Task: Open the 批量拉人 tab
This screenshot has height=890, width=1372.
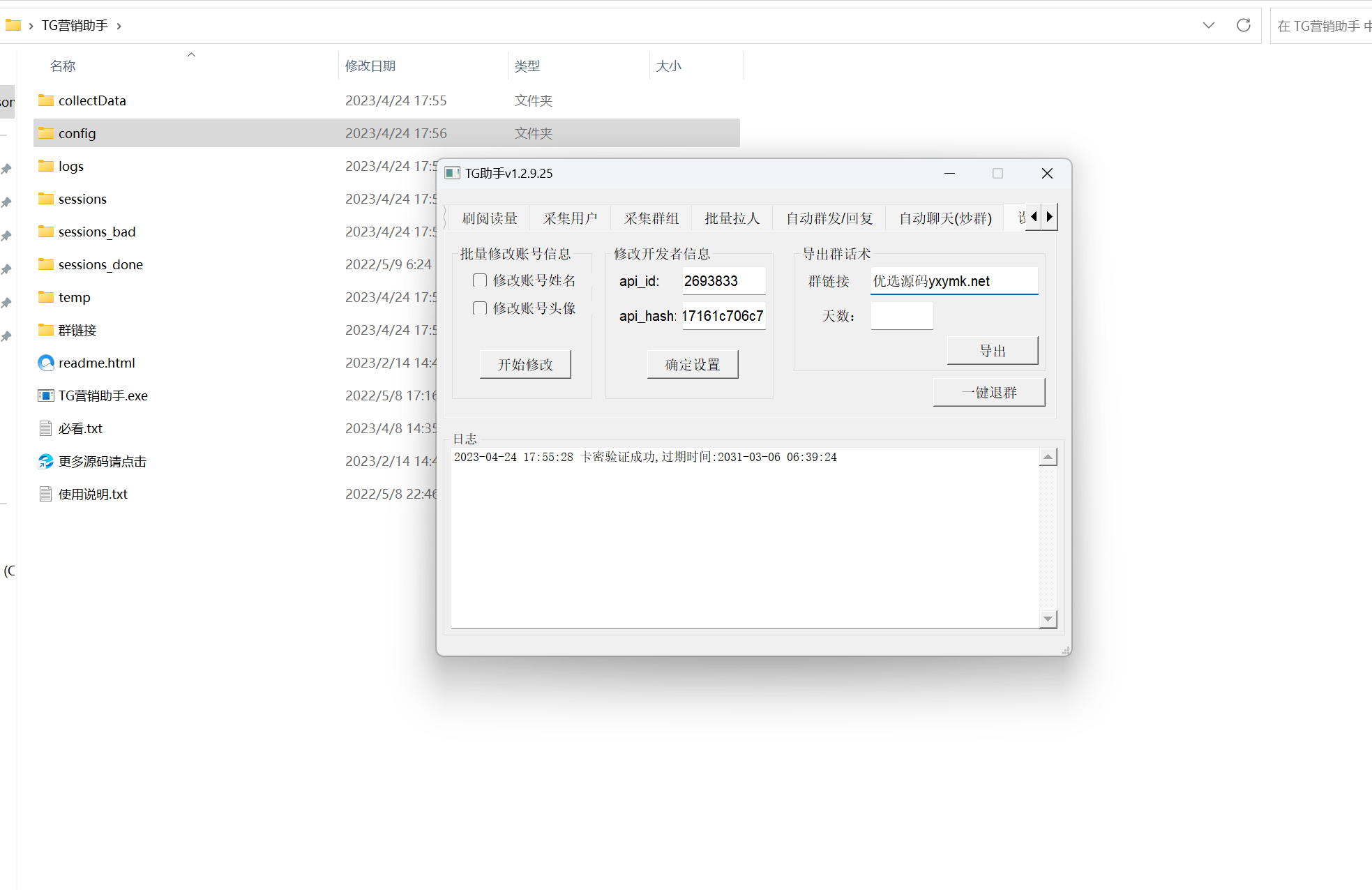Action: 732,218
